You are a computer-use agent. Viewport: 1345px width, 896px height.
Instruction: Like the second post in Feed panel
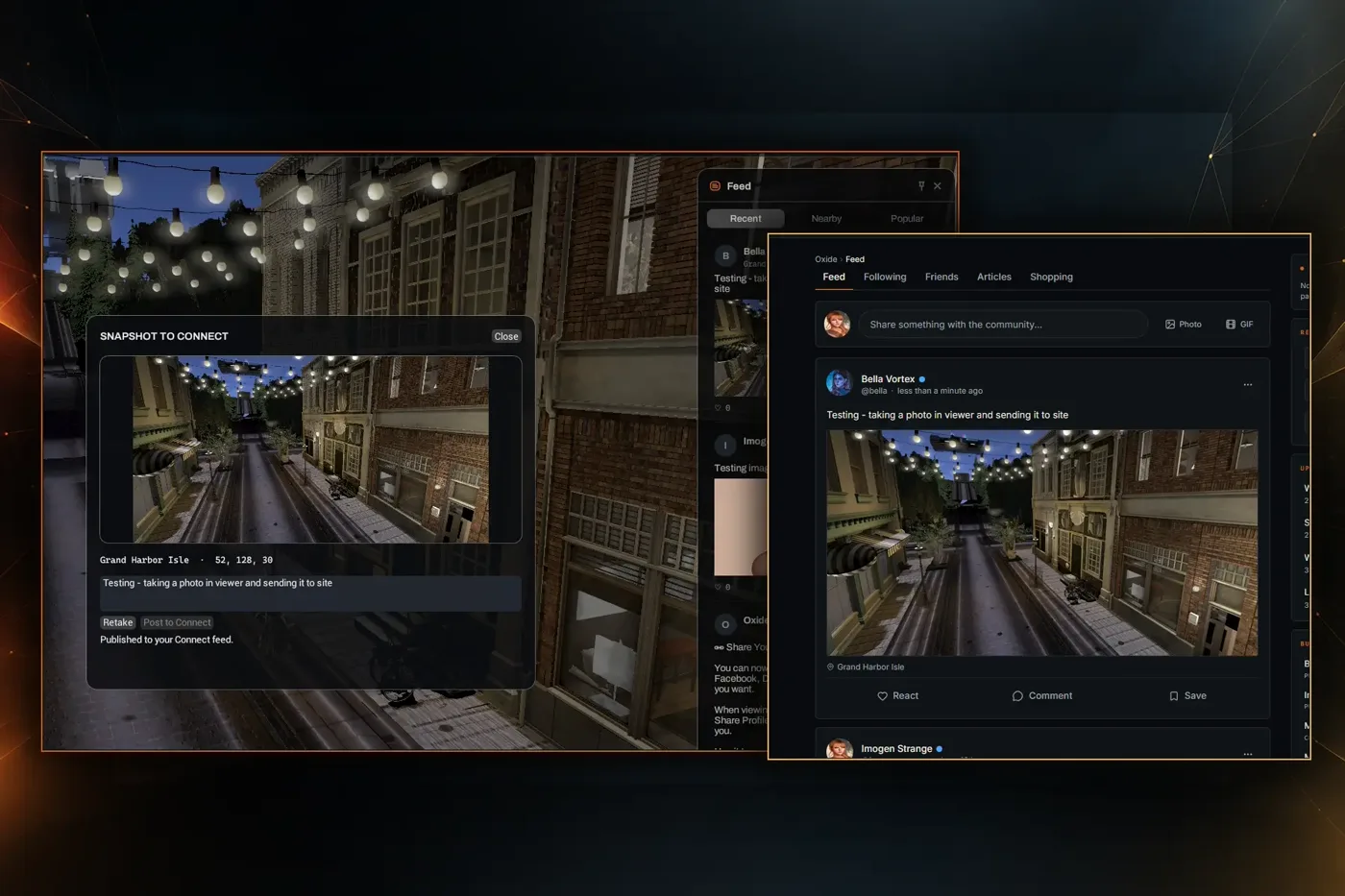click(718, 587)
